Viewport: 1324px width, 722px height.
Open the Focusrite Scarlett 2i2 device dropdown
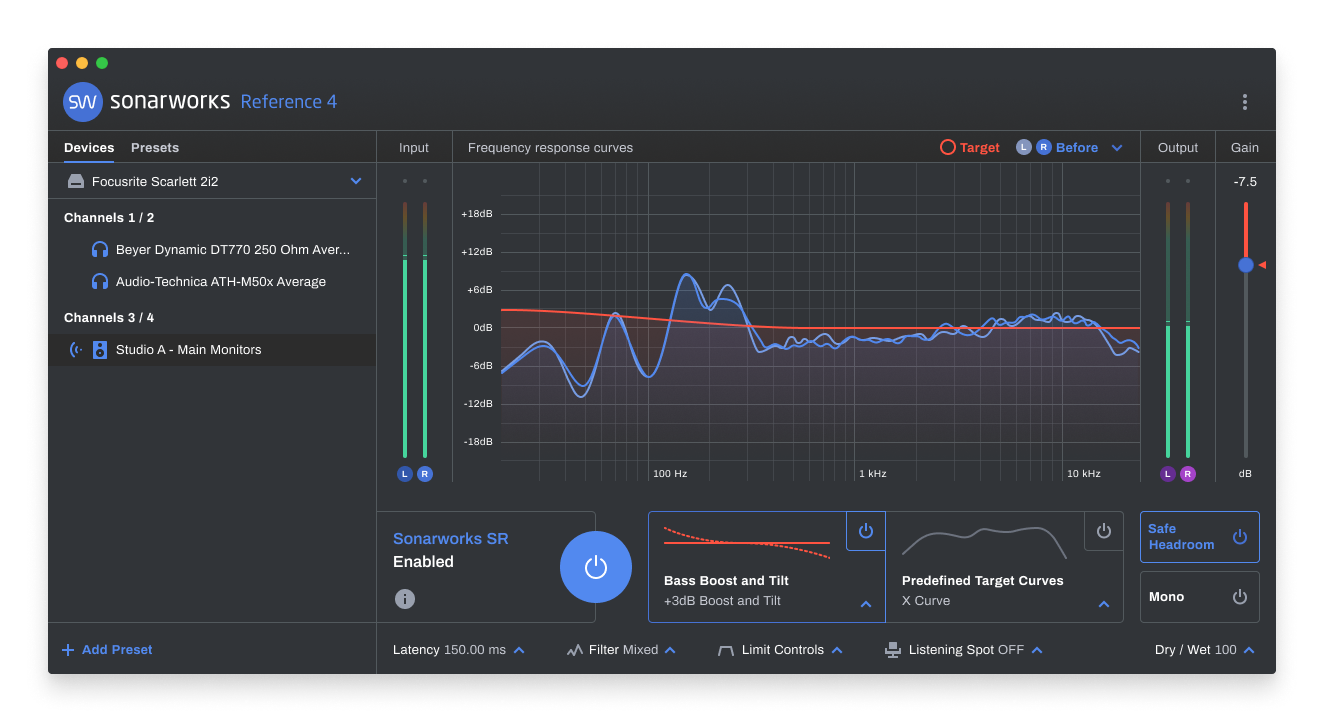tap(356, 181)
